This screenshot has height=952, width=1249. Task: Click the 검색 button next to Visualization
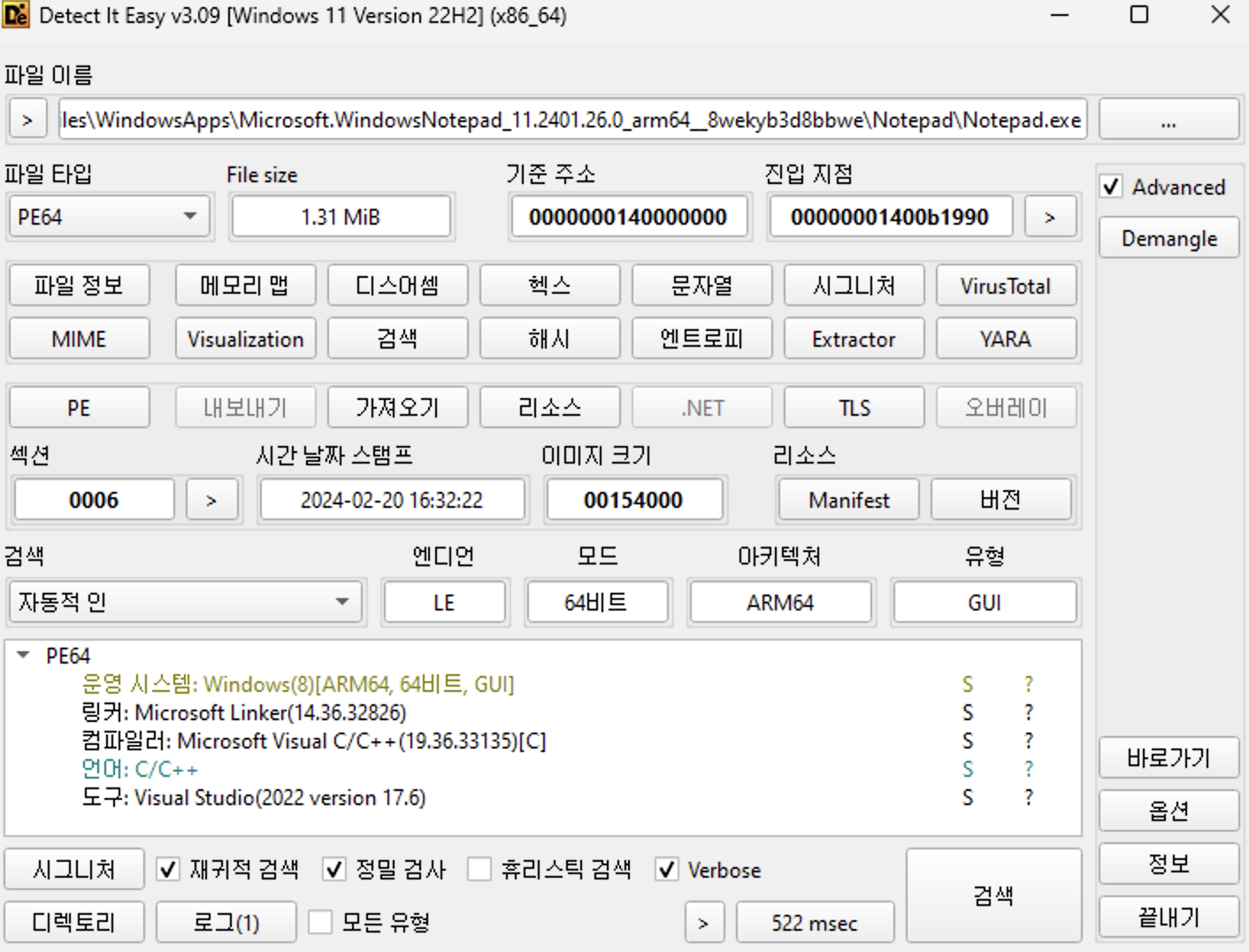click(x=397, y=339)
